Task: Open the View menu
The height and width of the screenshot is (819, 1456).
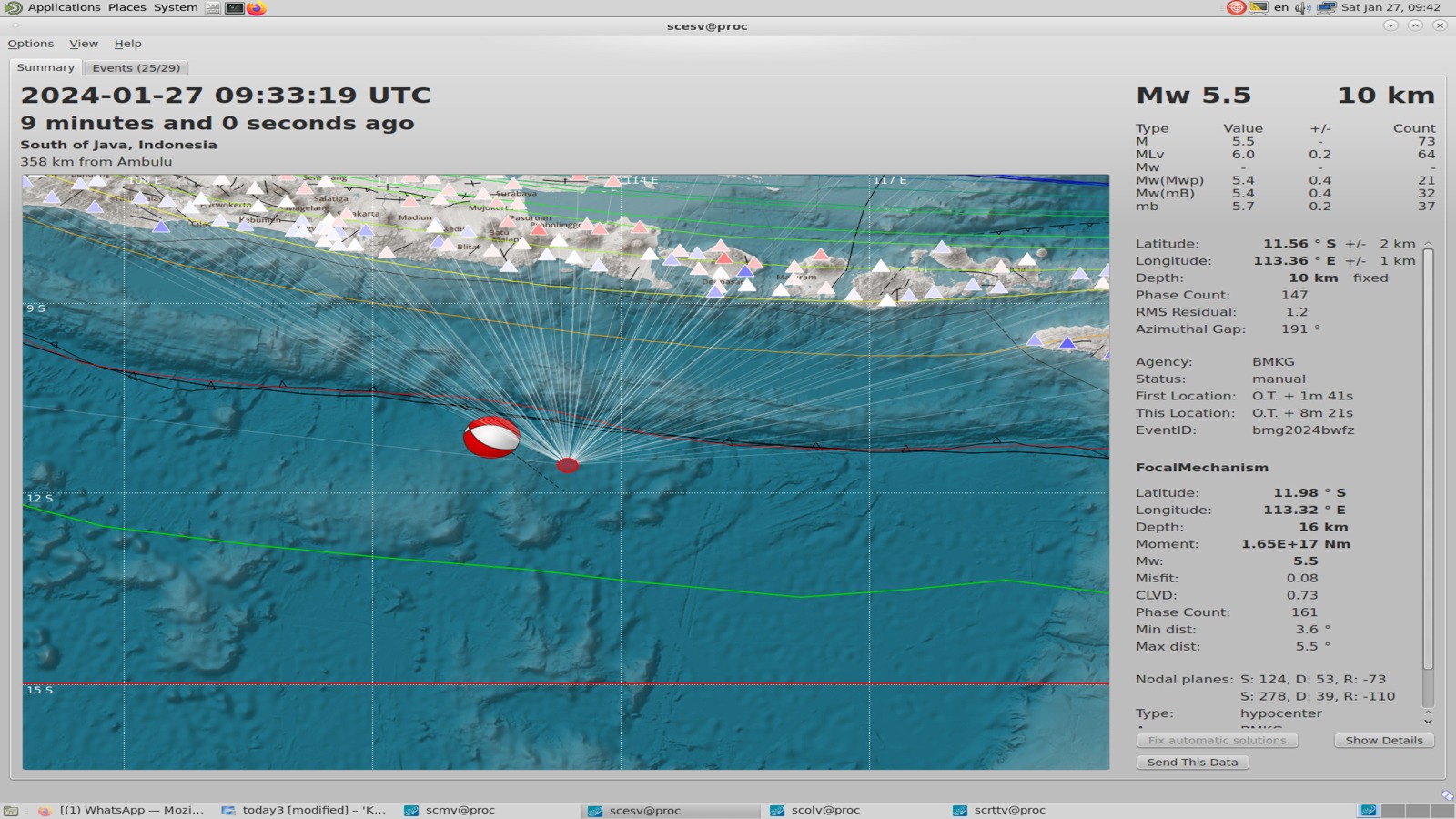Action: [84, 44]
